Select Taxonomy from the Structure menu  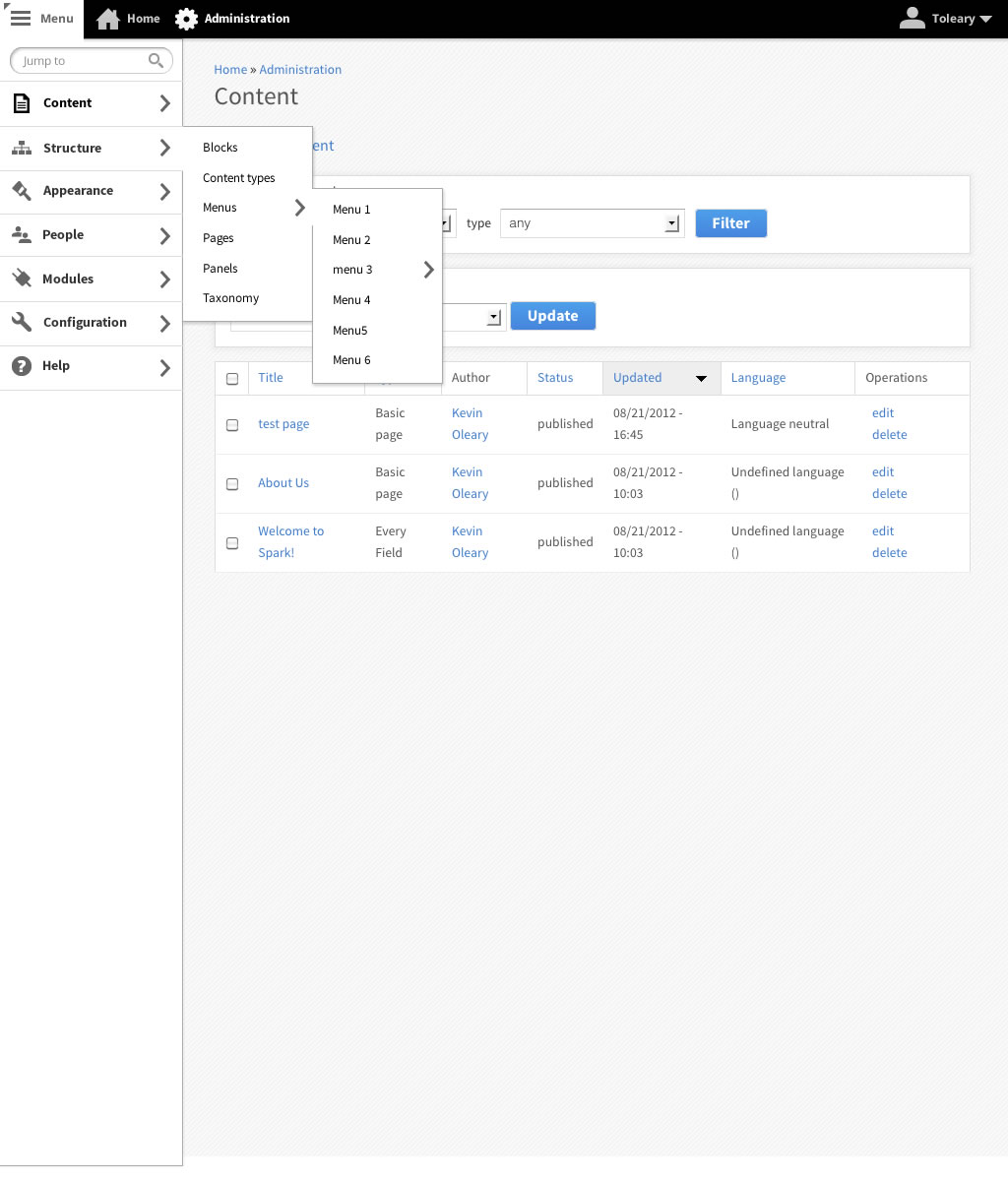click(230, 297)
